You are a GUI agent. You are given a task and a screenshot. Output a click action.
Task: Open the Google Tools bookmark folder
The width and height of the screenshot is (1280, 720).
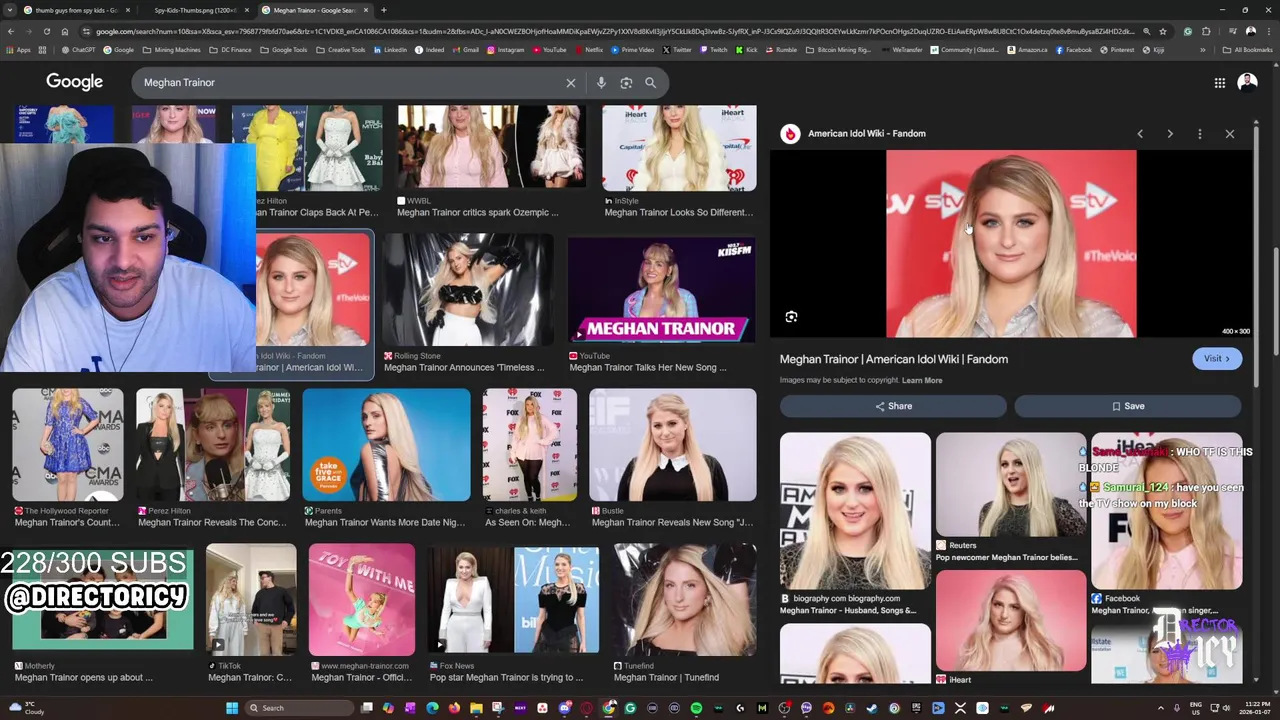click(x=285, y=50)
